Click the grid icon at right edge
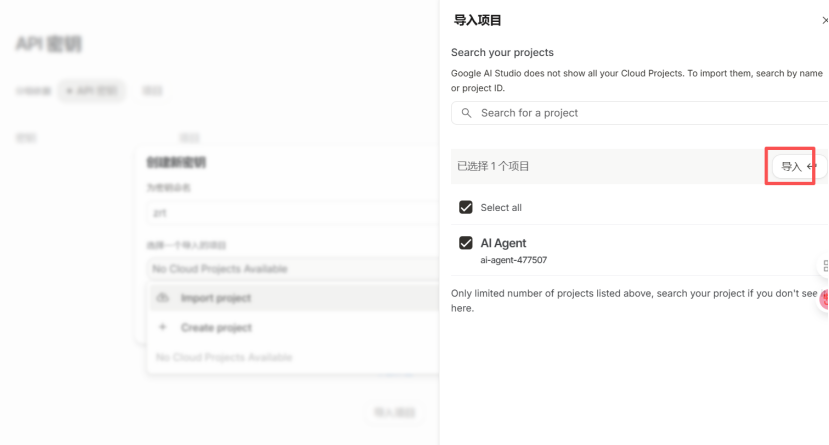This screenshot has width=829, height=445. 825,266
